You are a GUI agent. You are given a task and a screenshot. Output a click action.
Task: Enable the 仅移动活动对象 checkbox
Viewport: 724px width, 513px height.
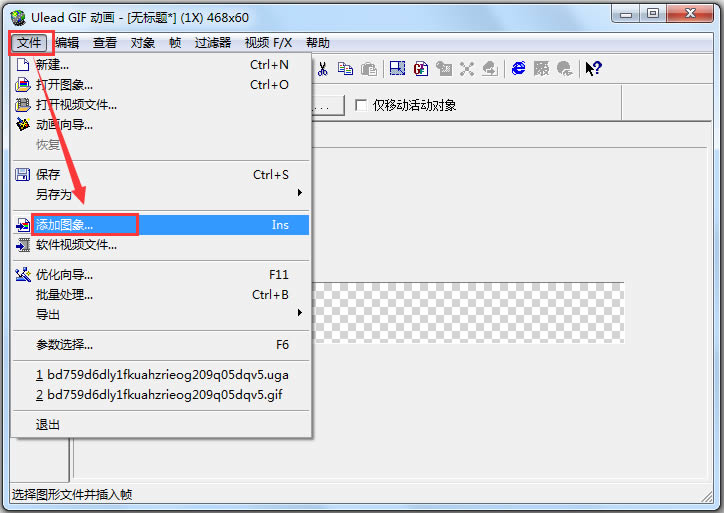(361, 105)
